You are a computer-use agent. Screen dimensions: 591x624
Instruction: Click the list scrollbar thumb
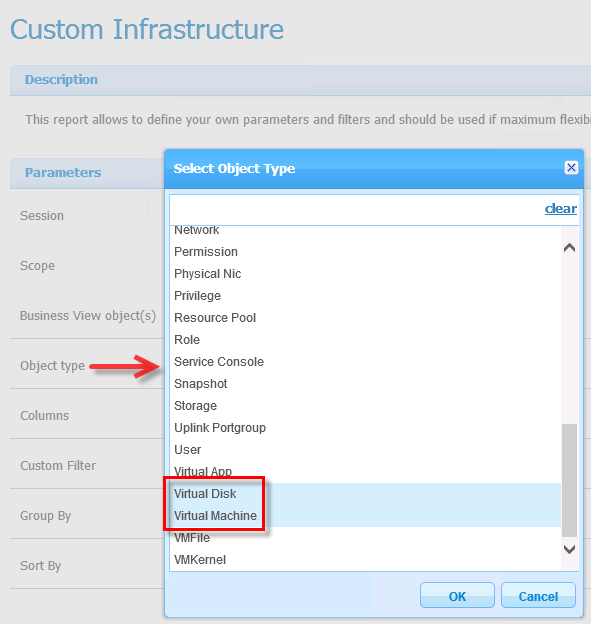click(x=570, y=480)
